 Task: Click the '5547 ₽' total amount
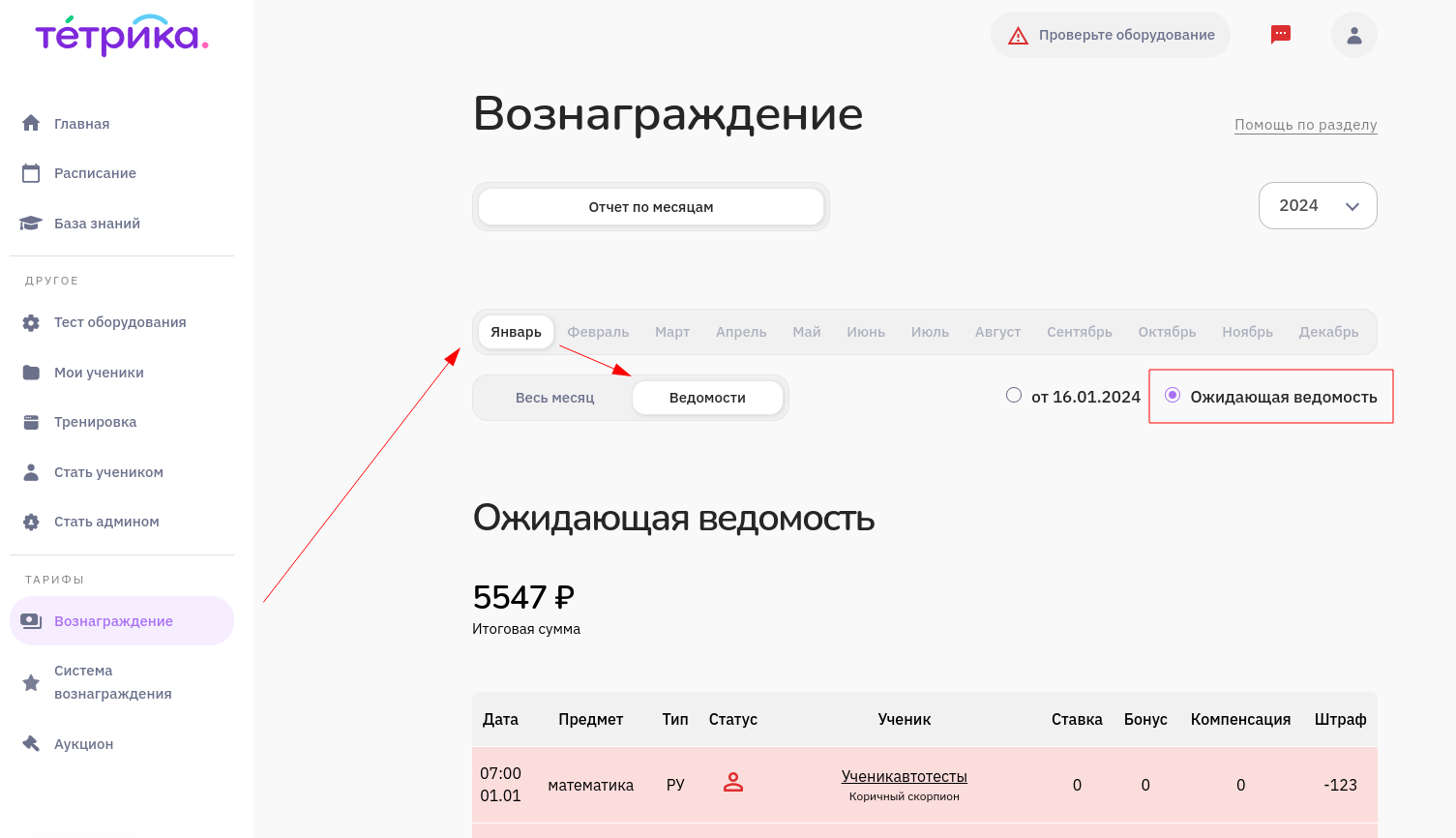[x=523, y=597]
